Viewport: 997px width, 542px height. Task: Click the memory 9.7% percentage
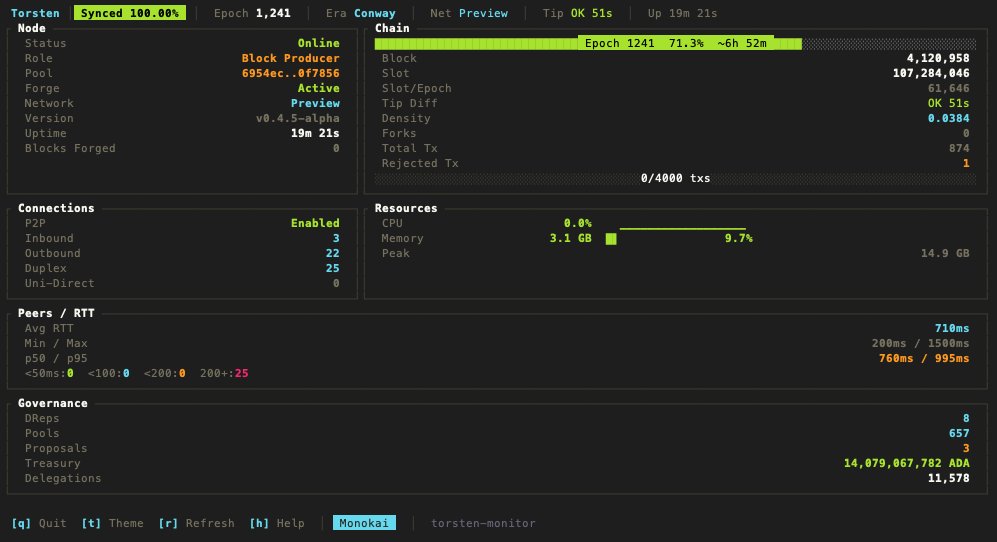[739, 239]
